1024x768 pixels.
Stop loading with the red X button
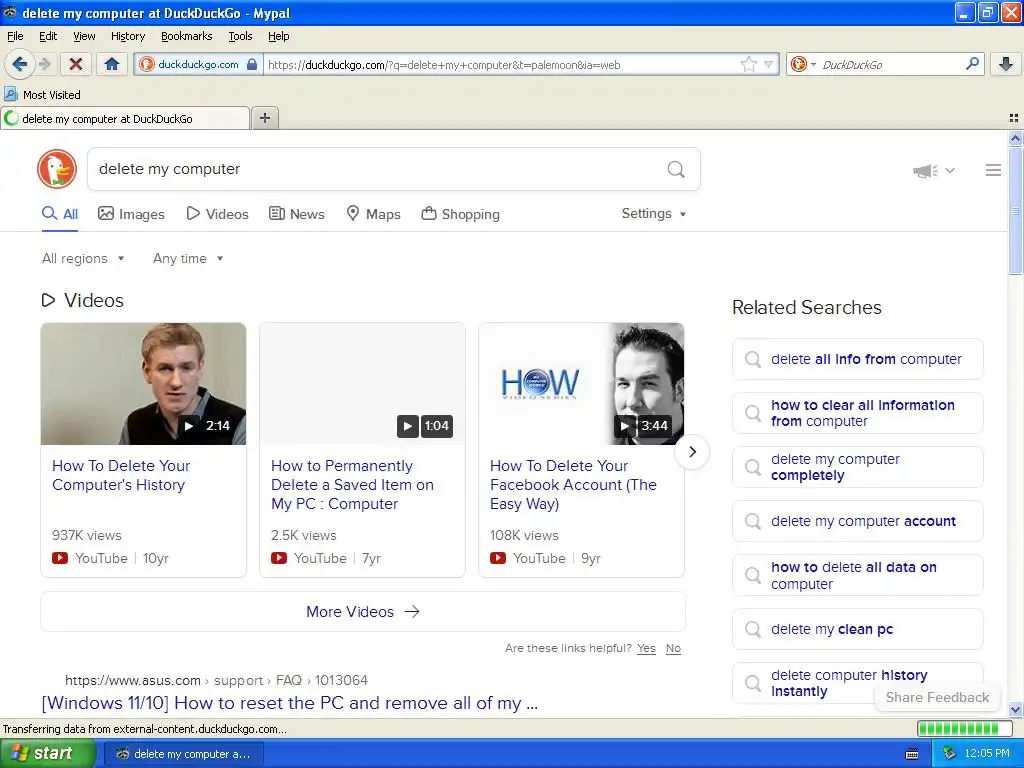(76, 64)
